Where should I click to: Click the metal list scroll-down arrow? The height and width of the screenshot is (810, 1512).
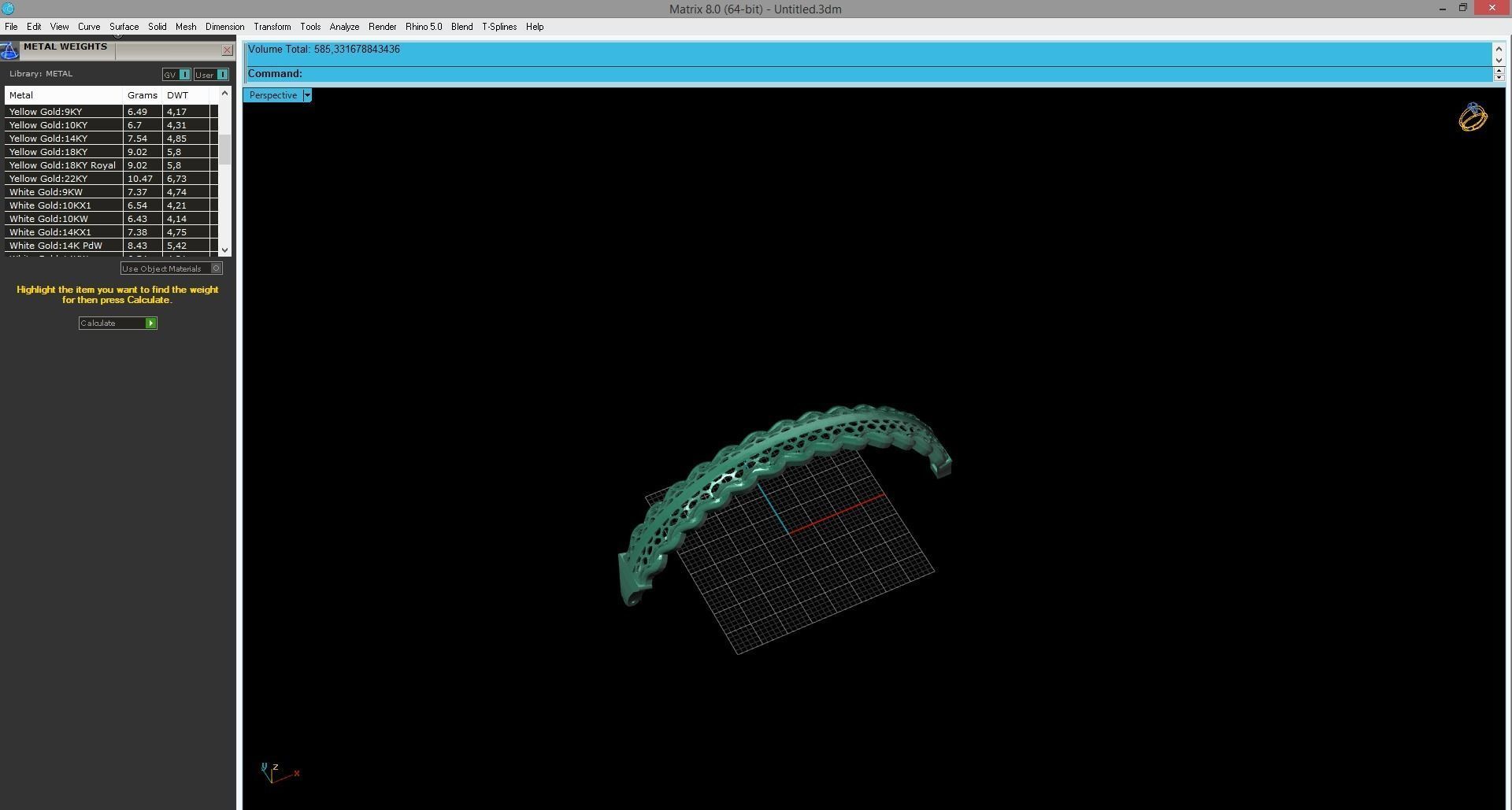(x=225, y=250)
